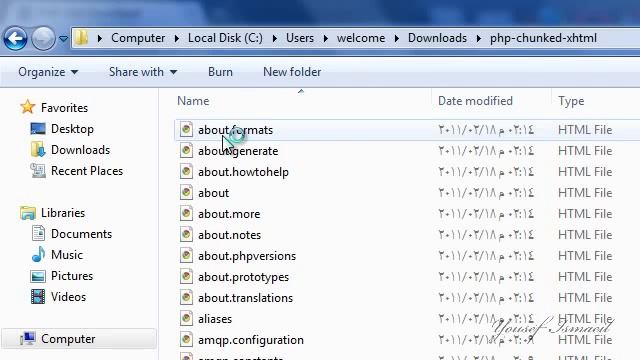Open the Pictures library

point(72,276)
